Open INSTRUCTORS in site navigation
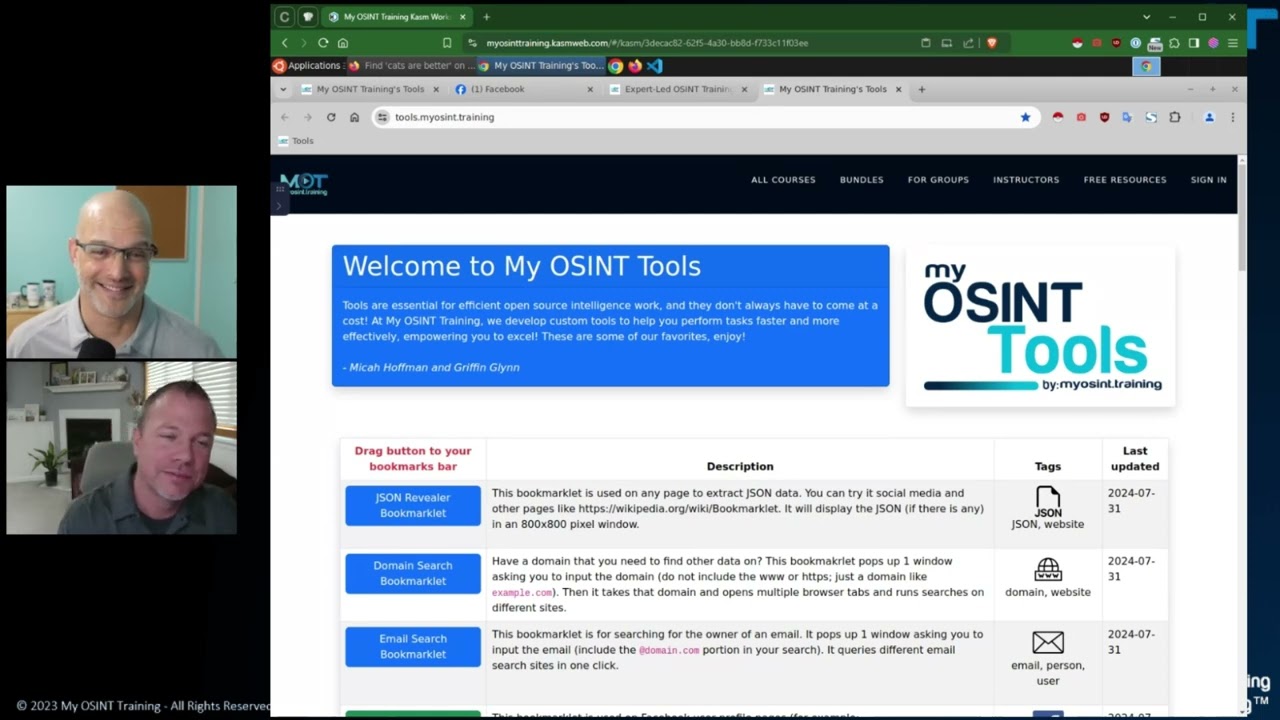 point(1026,180)
